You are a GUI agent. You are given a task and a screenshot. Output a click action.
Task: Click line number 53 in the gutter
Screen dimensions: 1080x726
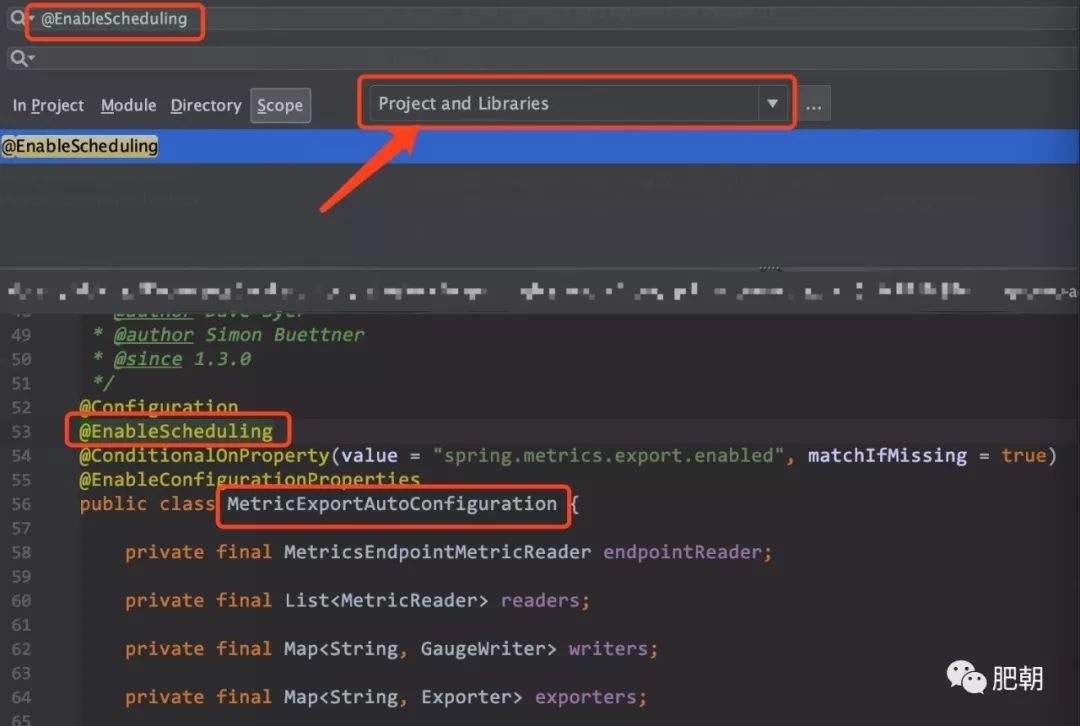coord(21,432)
